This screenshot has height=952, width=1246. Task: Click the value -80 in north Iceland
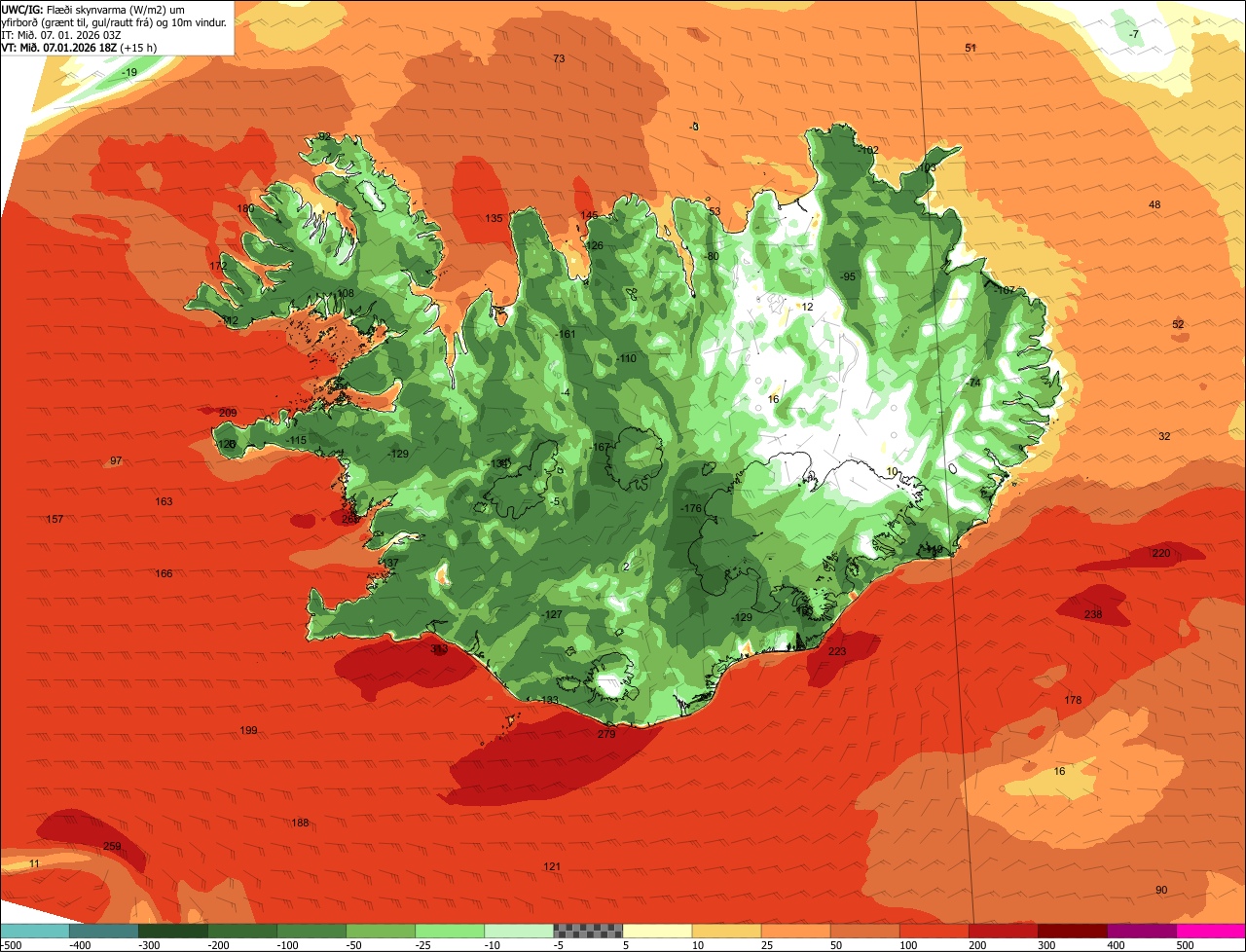[x=712, y=257]
